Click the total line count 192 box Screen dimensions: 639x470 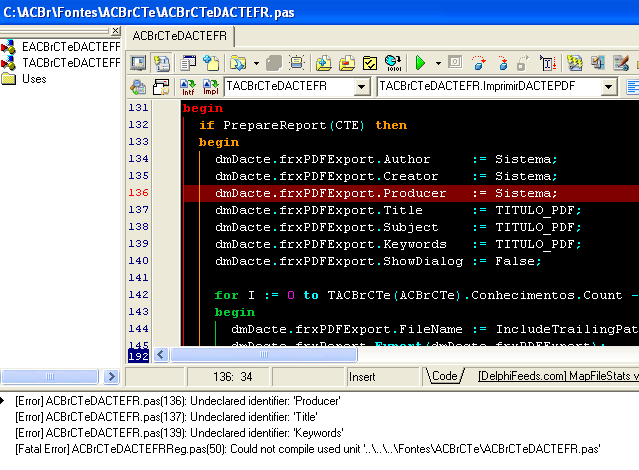(139, 356)
